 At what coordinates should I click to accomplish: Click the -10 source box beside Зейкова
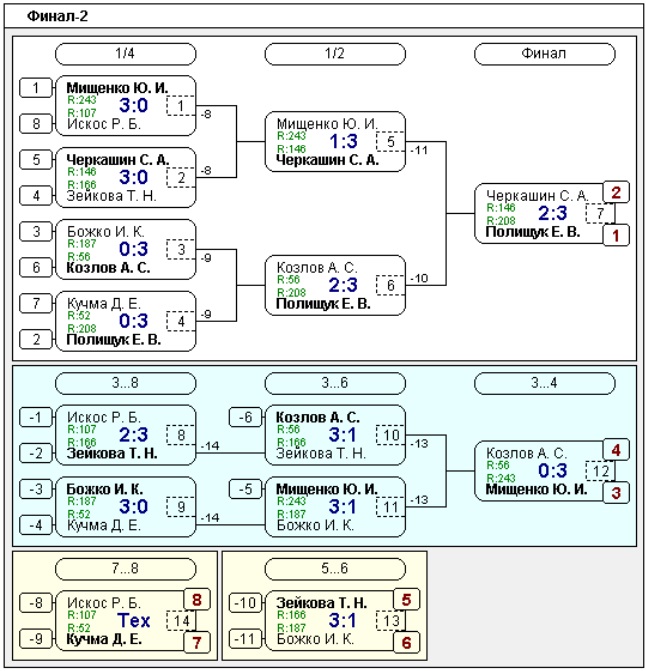246,603
